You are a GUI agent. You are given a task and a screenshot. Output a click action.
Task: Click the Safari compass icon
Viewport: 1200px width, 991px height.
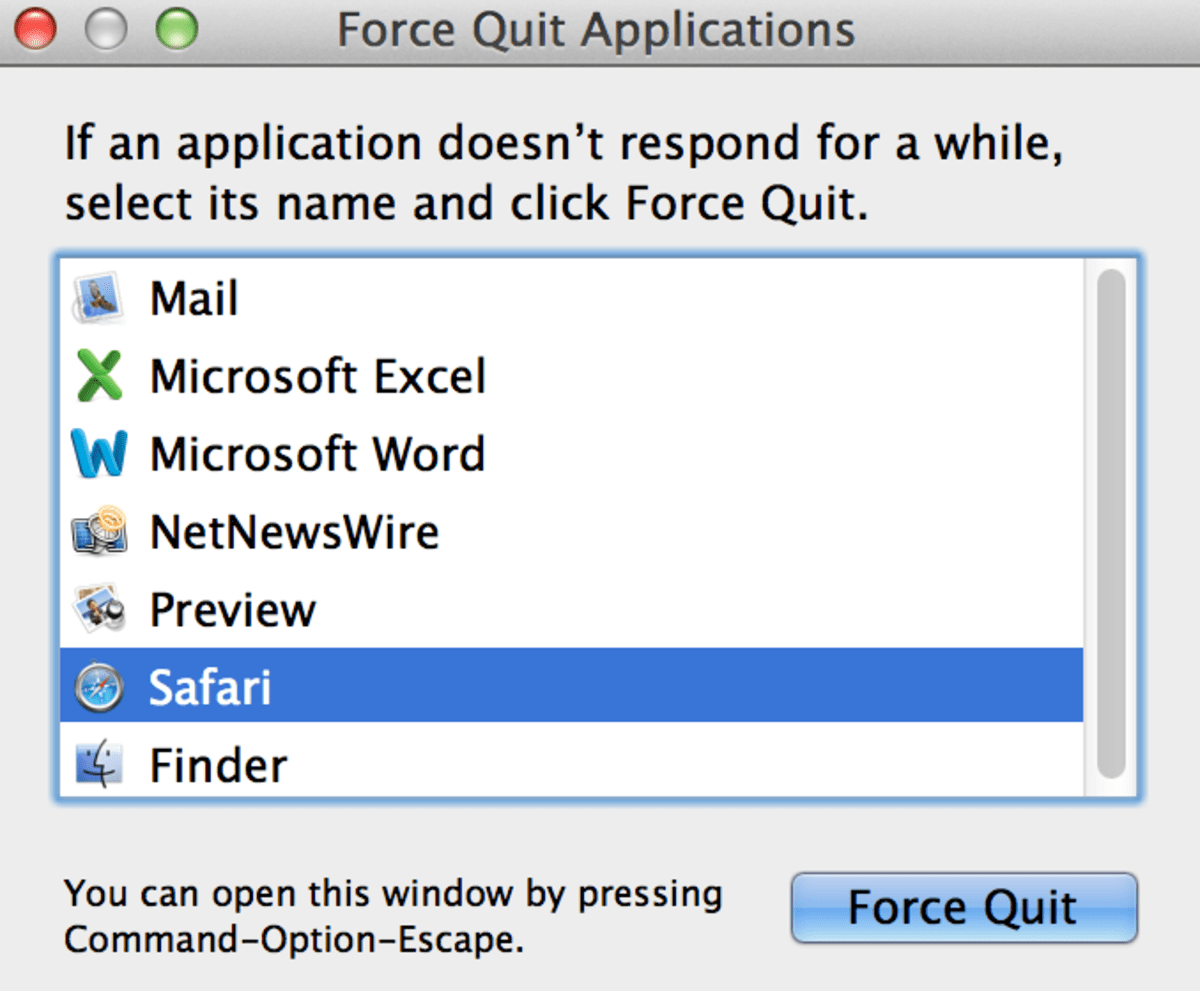click(100, 687)
